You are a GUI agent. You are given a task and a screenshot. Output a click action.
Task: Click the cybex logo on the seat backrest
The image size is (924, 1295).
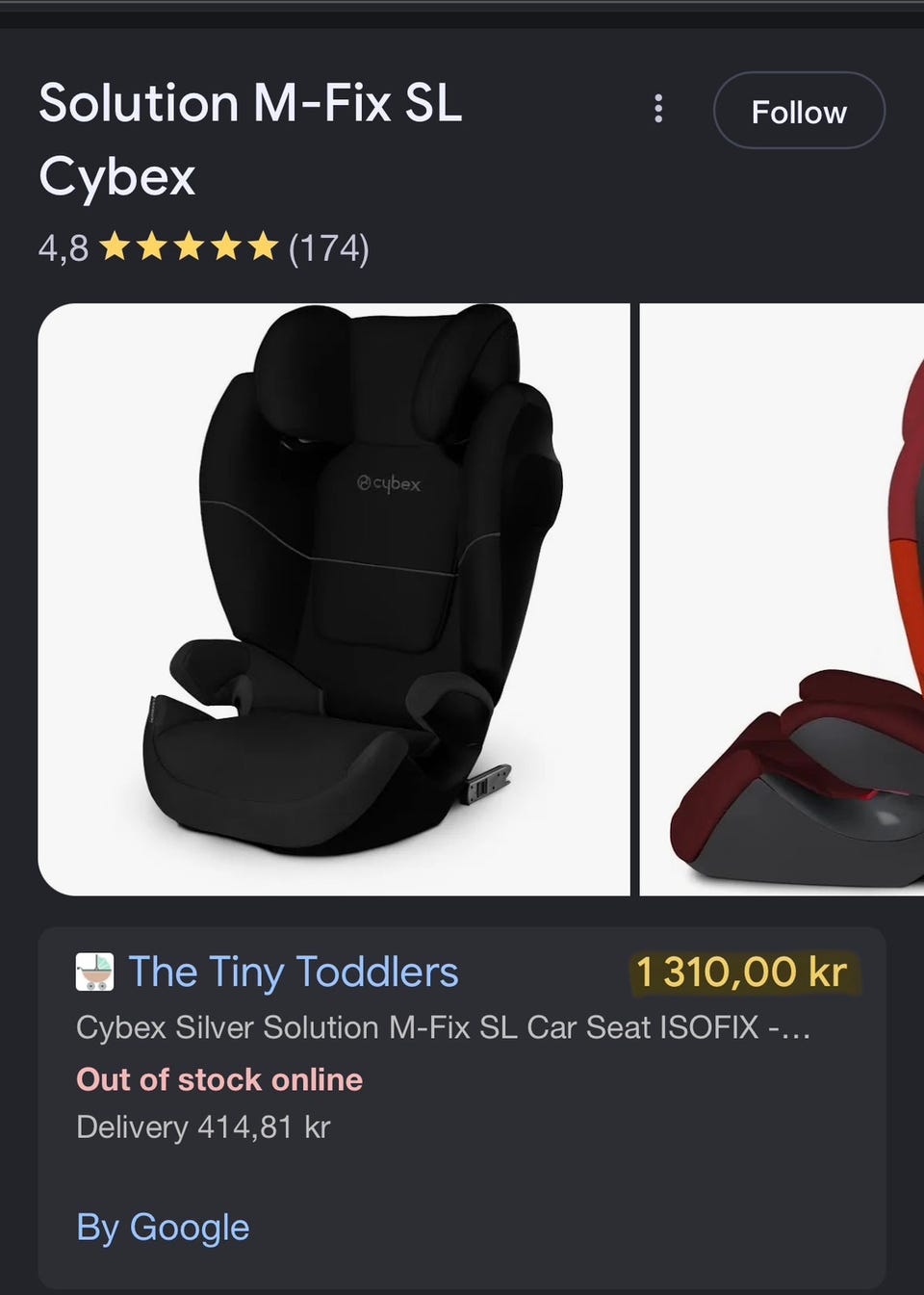click(389, 483)
